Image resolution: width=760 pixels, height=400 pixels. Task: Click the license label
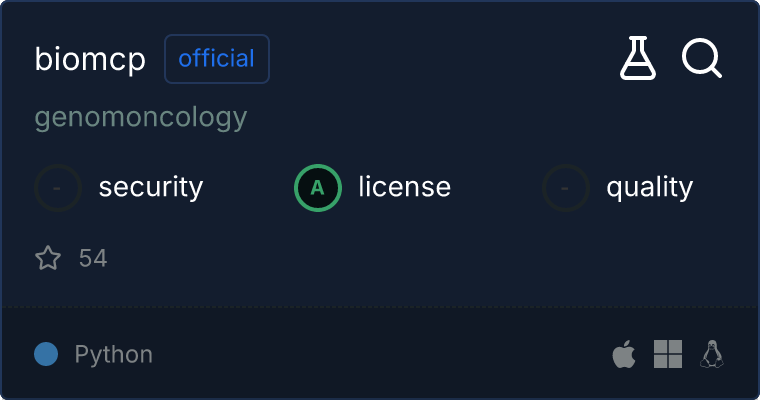pos(404,187)
